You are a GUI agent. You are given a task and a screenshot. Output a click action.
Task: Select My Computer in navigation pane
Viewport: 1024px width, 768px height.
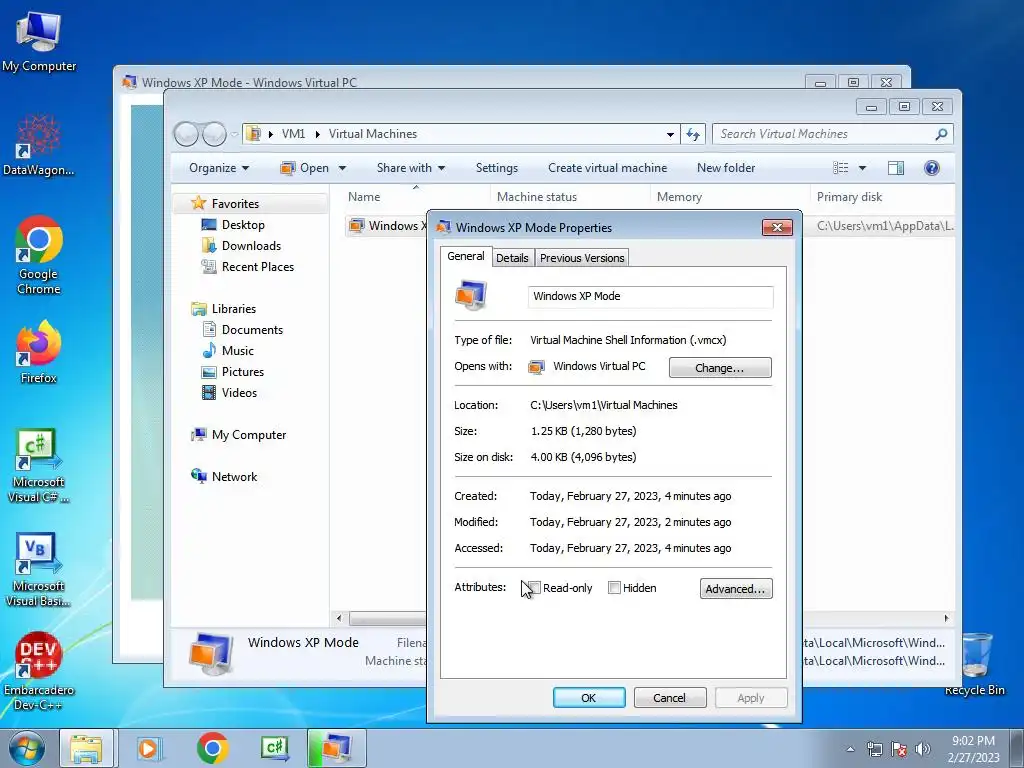coord(248,435)
